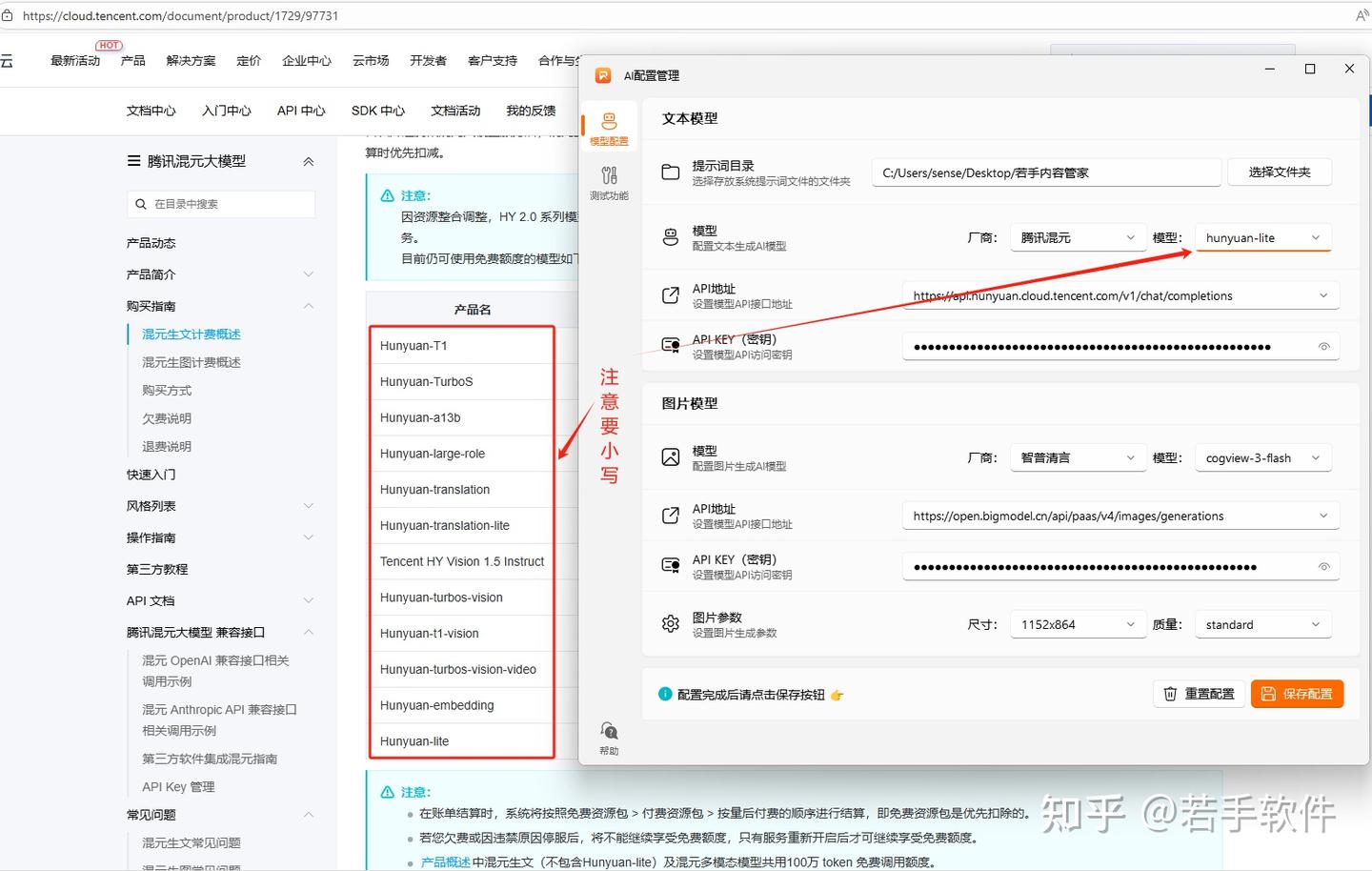Screen dimensions: 1372x871
Task: Click the text model API地址 link icon
Action: 671,295
